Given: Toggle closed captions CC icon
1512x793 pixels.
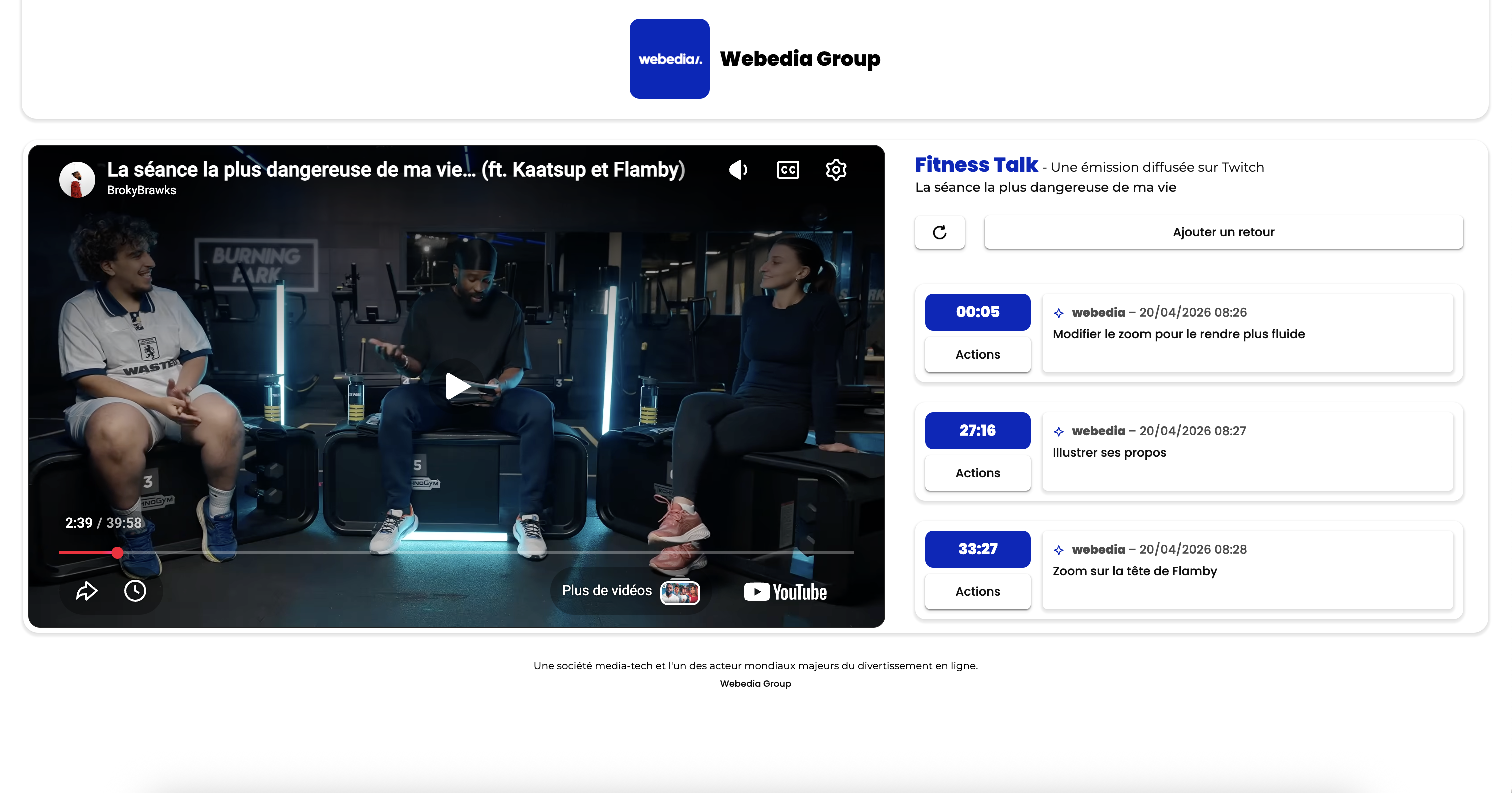Looking at the screenshot, I should [x=787, y=169].
